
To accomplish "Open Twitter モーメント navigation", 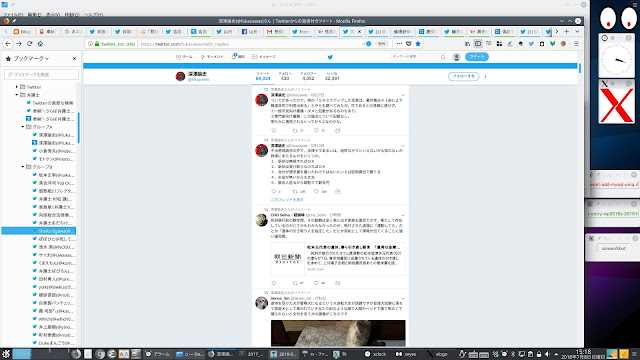I will 212,57.
